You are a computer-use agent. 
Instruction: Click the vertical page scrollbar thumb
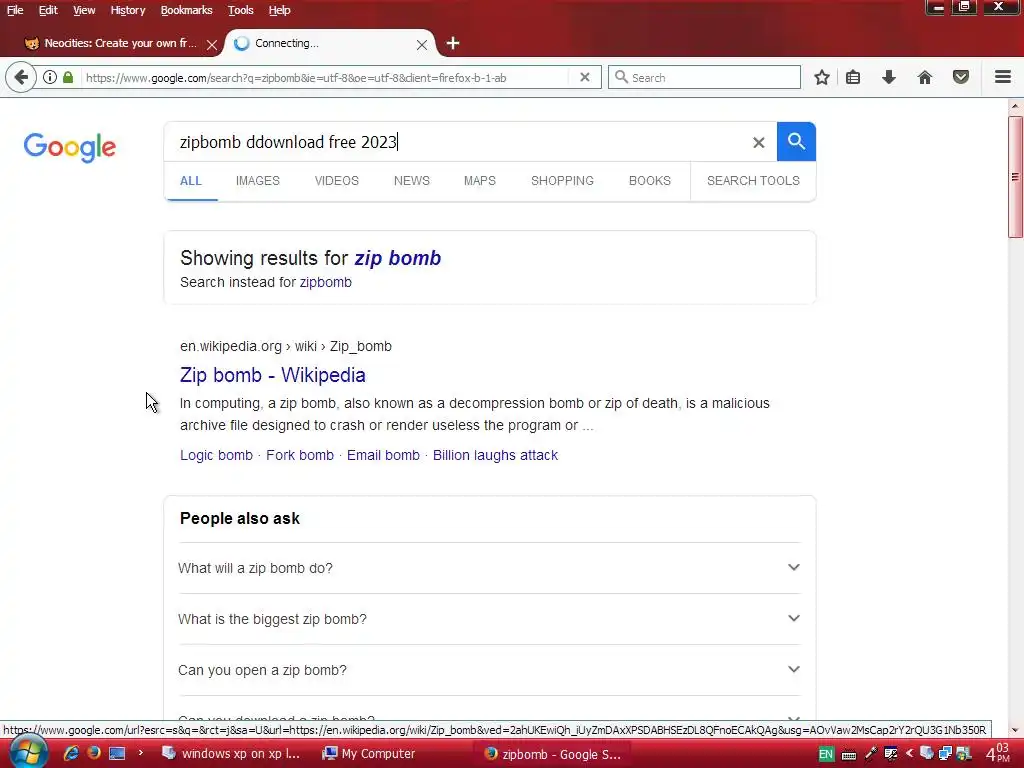(1016, 177)
